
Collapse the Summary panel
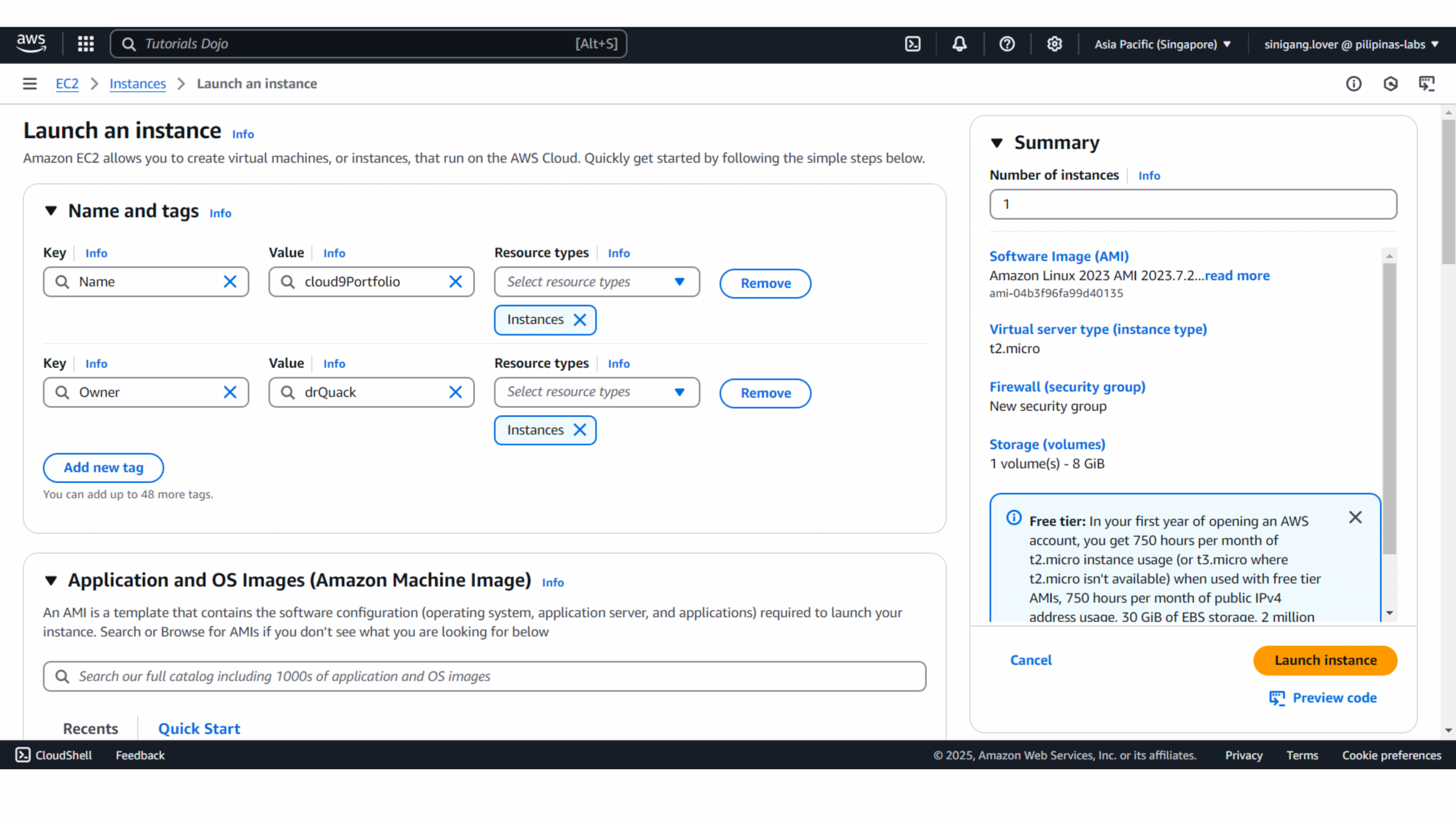(996, 143)
